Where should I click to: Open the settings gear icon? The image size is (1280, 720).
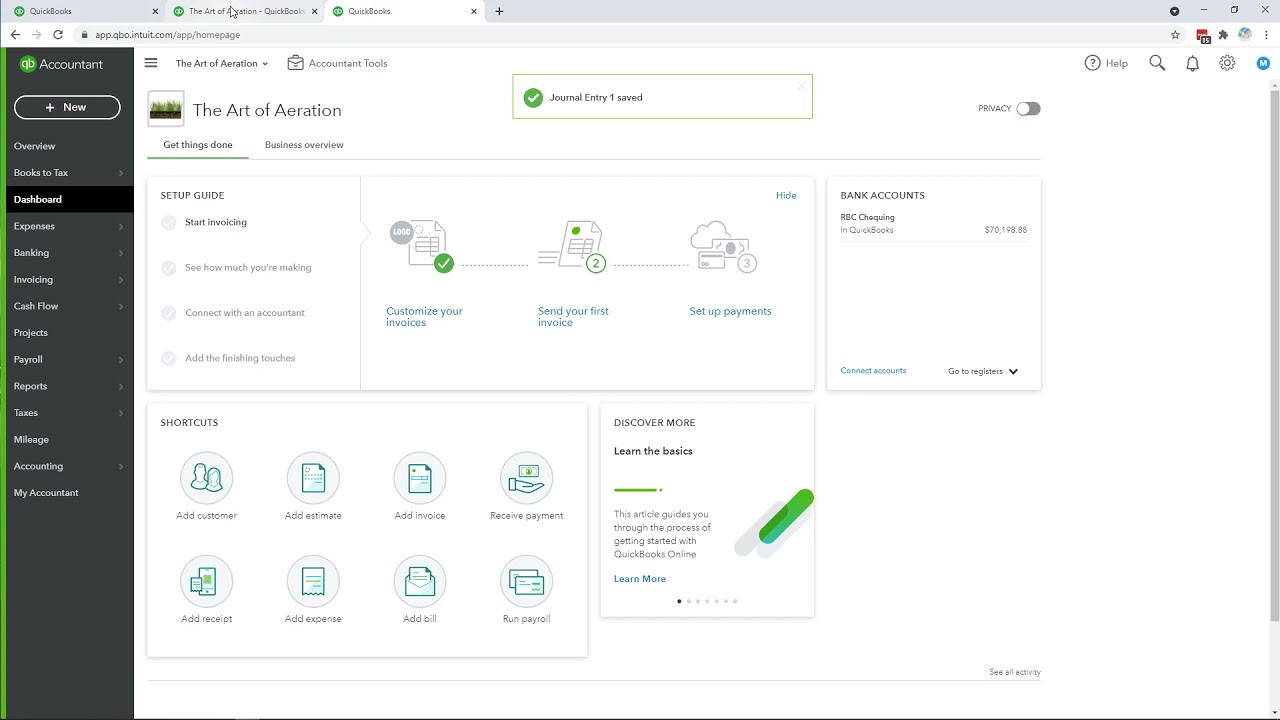coord(1227,63)
